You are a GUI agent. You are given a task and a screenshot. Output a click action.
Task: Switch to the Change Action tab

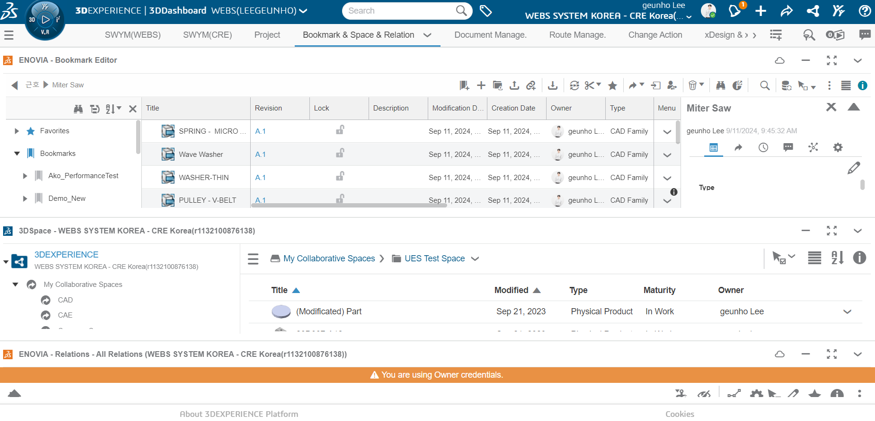[655, 35]
